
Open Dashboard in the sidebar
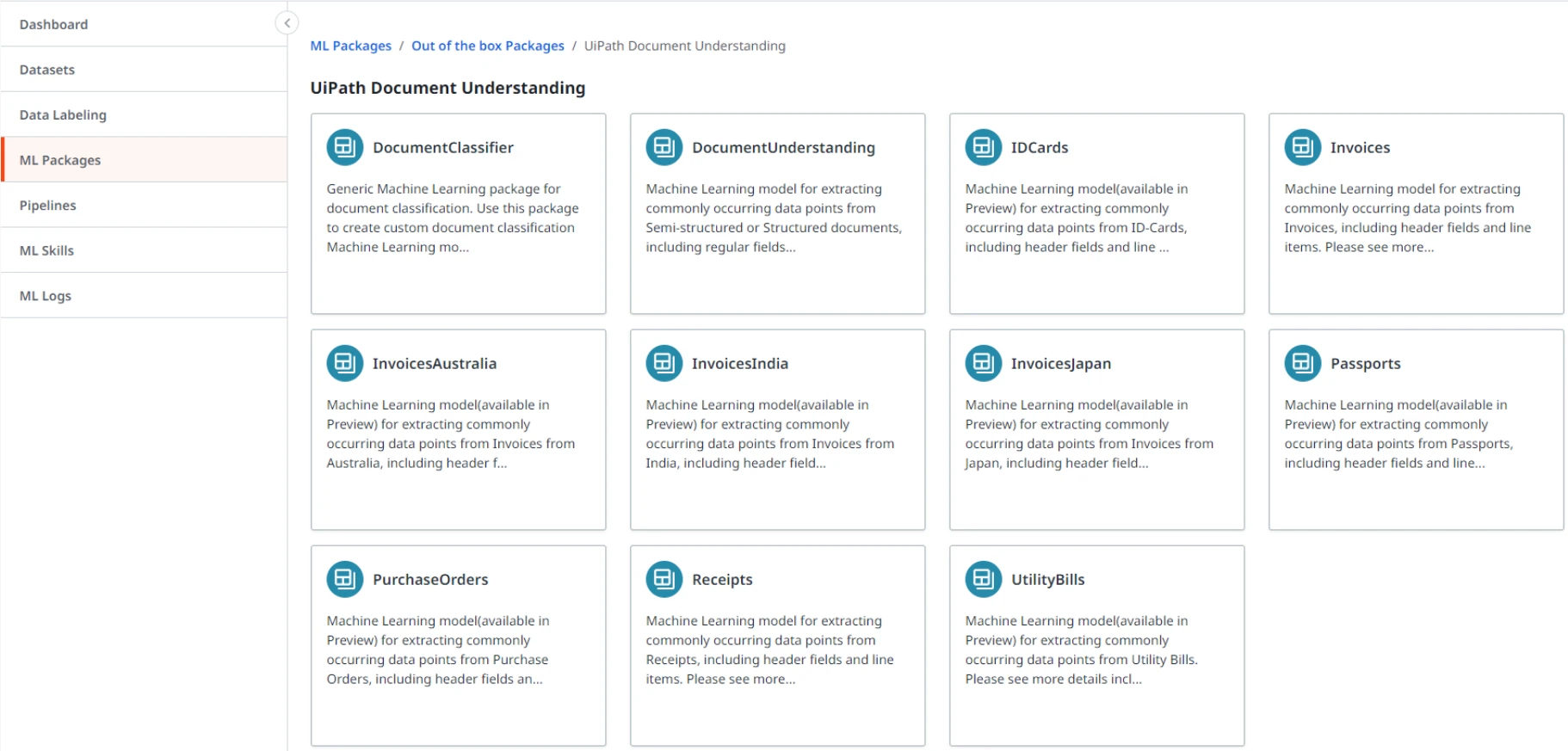[x=144, y=24]
